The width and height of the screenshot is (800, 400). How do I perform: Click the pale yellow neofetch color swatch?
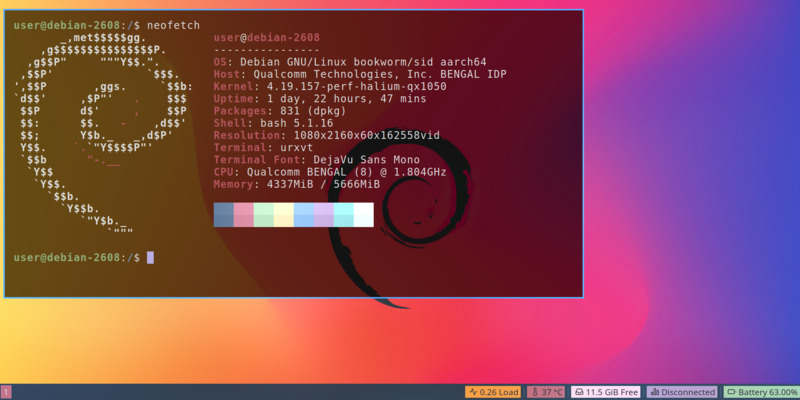pyautogui.click(x=283, y=215)
